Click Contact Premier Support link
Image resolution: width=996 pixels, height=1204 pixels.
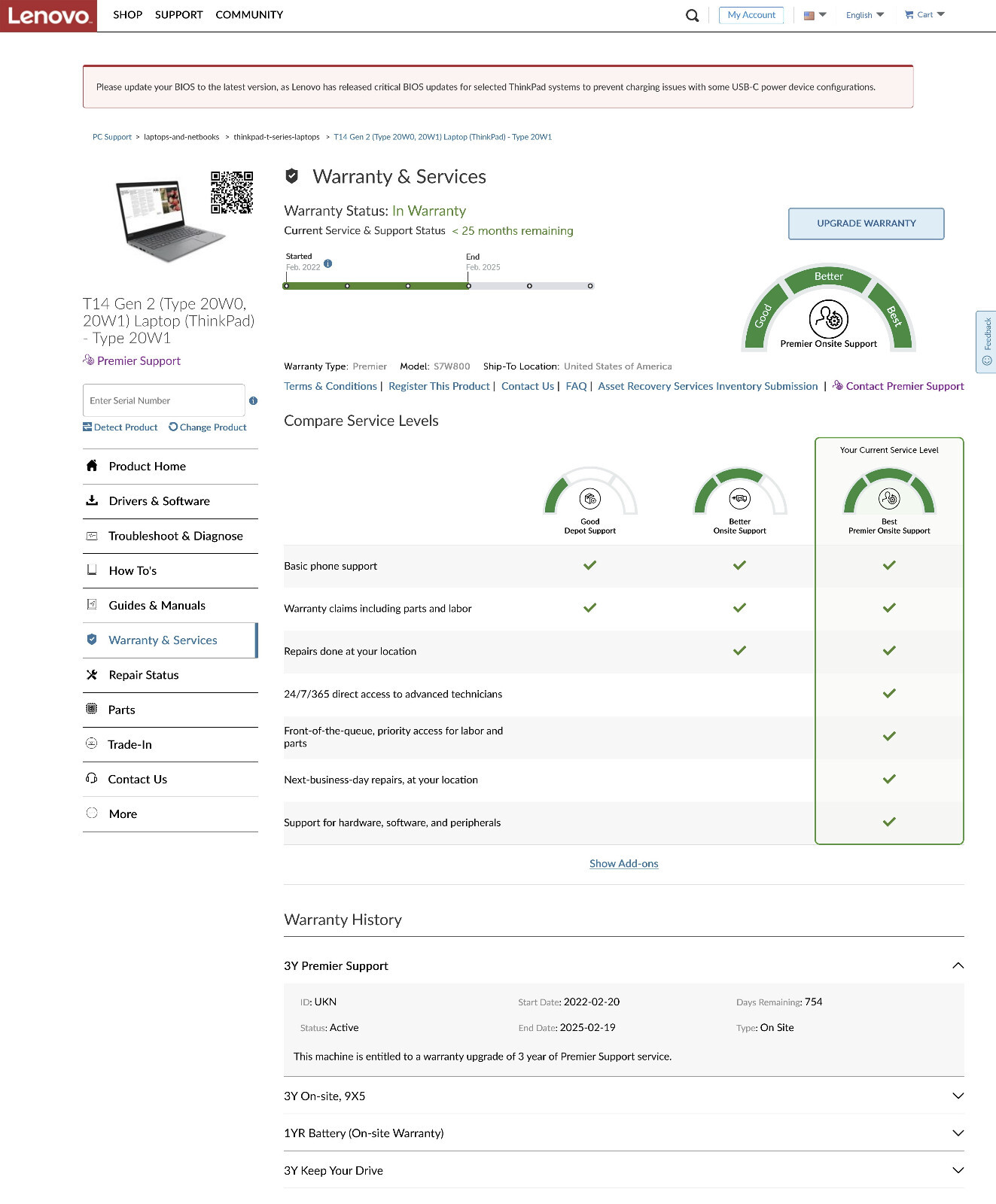pos(898,386)
